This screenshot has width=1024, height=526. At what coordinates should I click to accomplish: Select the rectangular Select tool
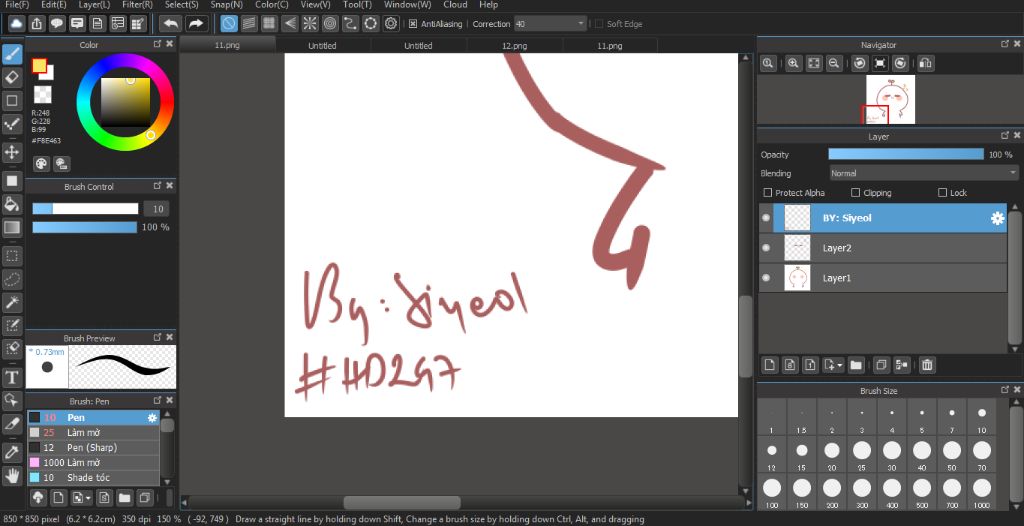tap(12, 255)
